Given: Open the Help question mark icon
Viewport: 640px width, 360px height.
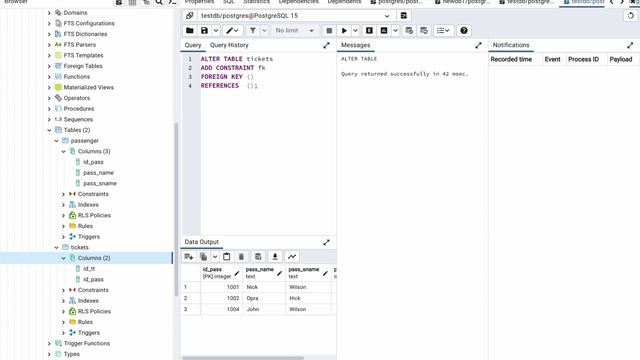Looking at the screenshot, I should click(464, 31).
